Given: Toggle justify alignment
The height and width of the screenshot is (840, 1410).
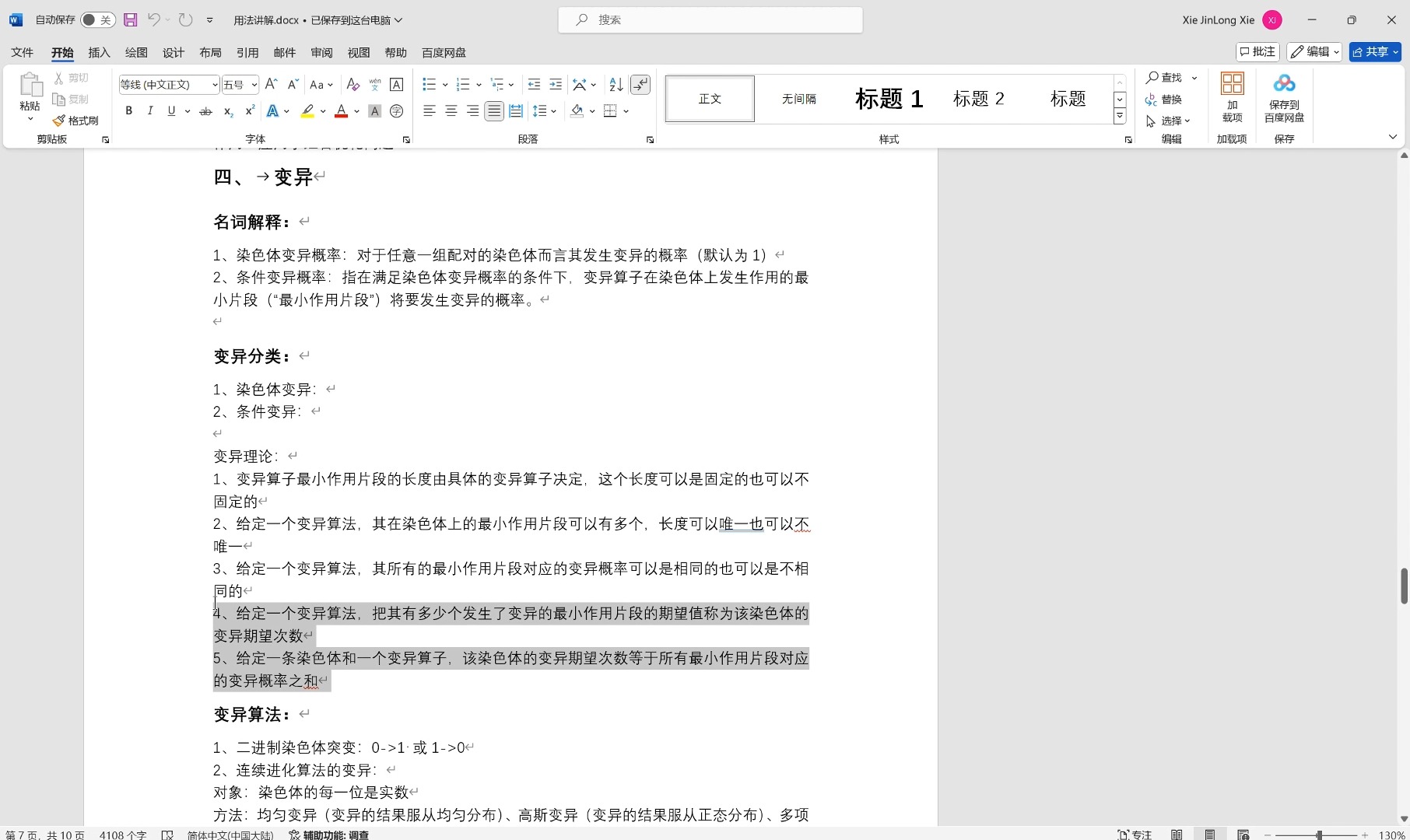Looking at the screenshot, I should (x=494, y=111).
